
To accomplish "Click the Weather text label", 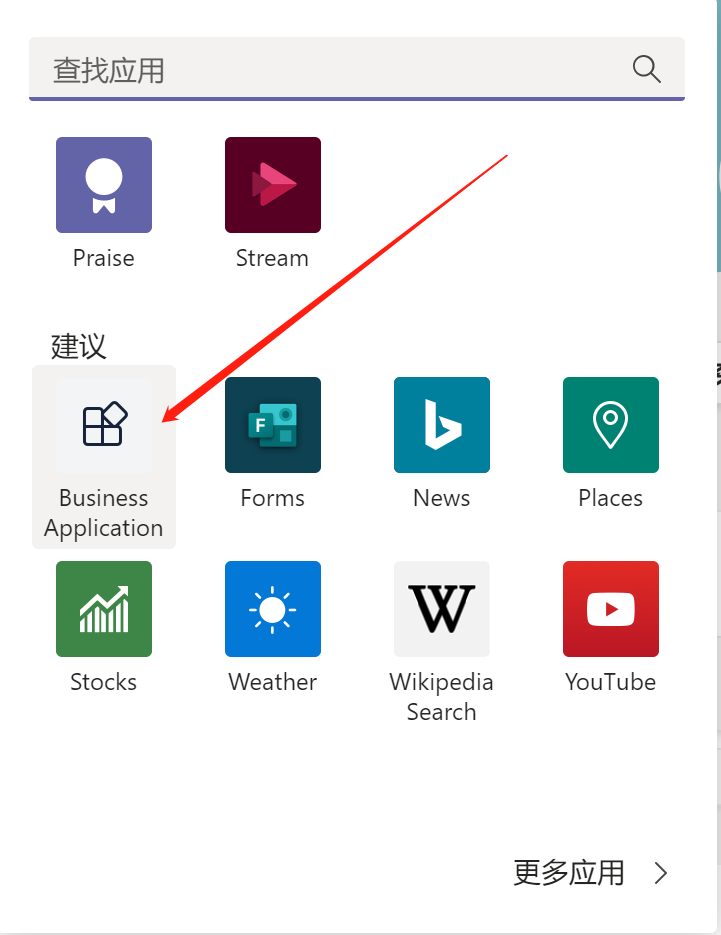I will pyautogui.click(x=273, y=682).
